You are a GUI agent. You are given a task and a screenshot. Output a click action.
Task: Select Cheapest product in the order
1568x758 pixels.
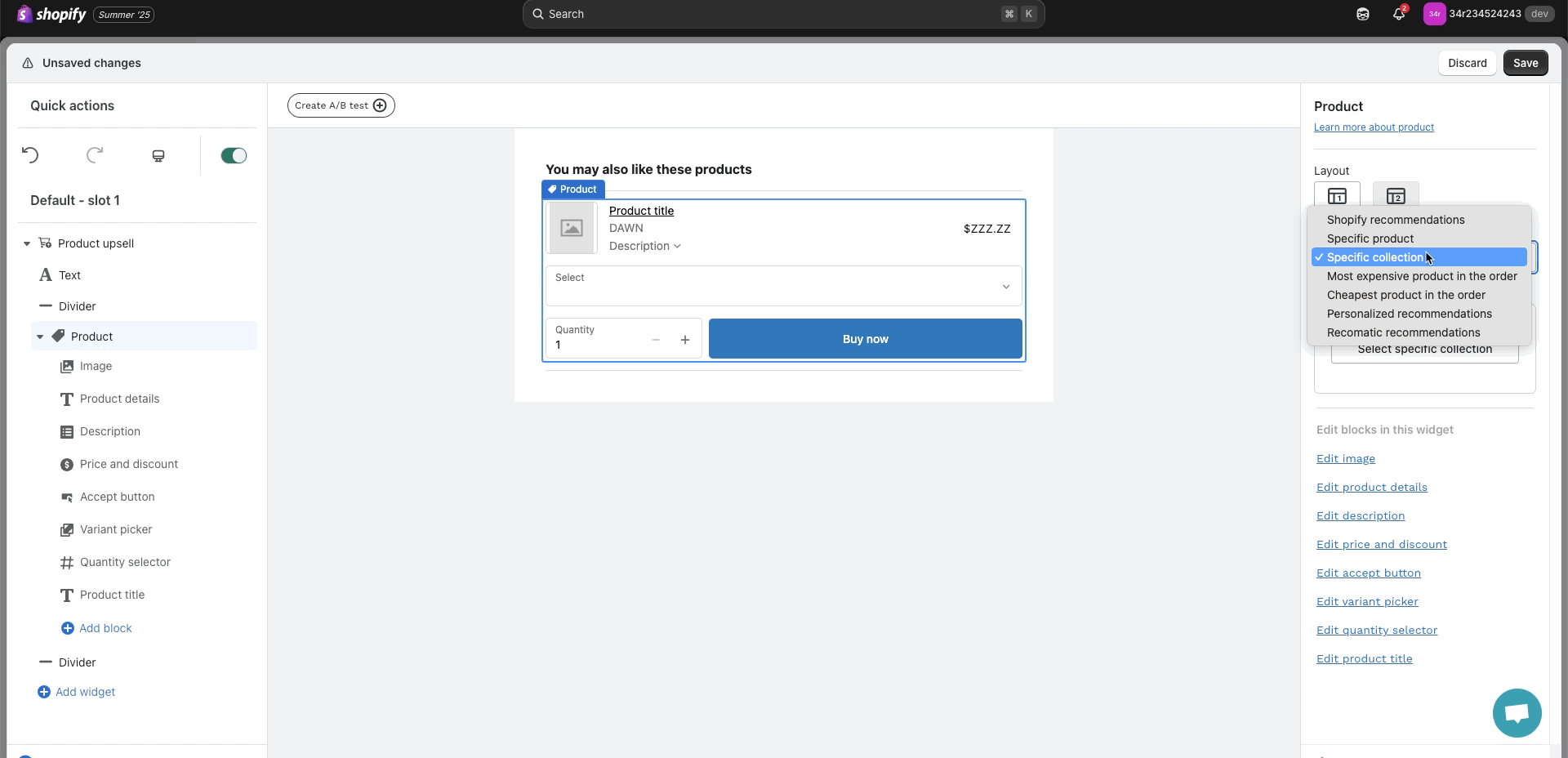tap(1405, 295)
